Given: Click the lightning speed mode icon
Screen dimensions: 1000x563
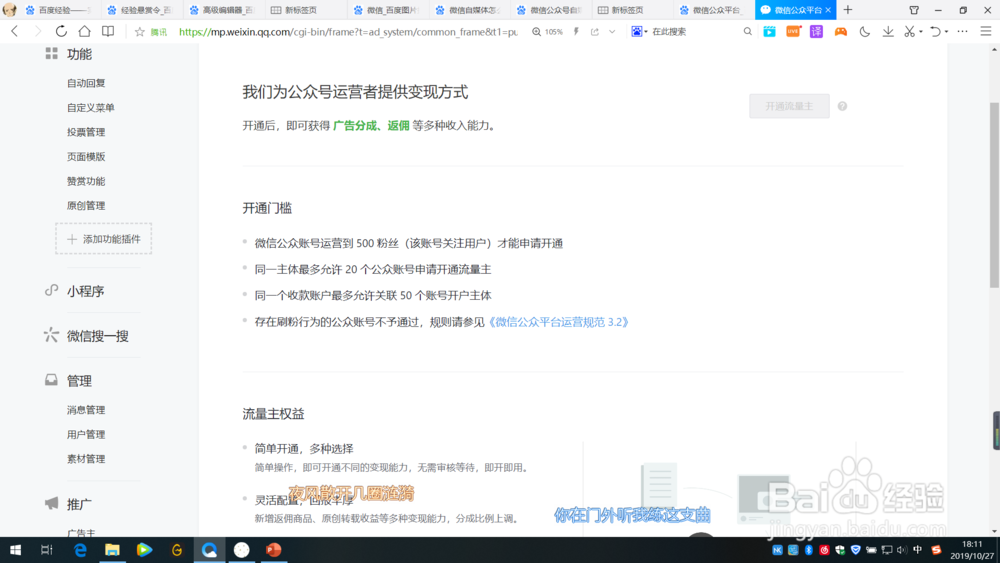Looking at the screenshot, I should click(576, 31).
